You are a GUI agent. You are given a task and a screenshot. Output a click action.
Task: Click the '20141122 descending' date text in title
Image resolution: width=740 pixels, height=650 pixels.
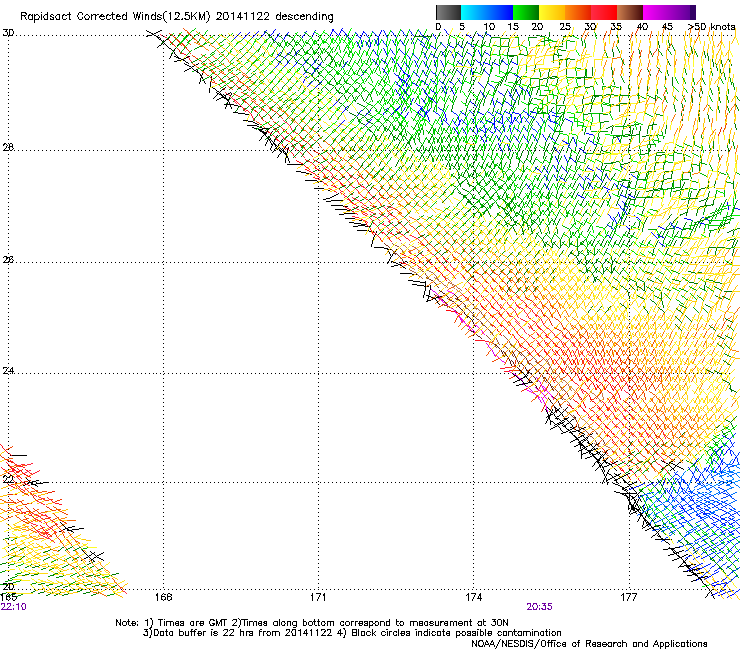(275, 17)
